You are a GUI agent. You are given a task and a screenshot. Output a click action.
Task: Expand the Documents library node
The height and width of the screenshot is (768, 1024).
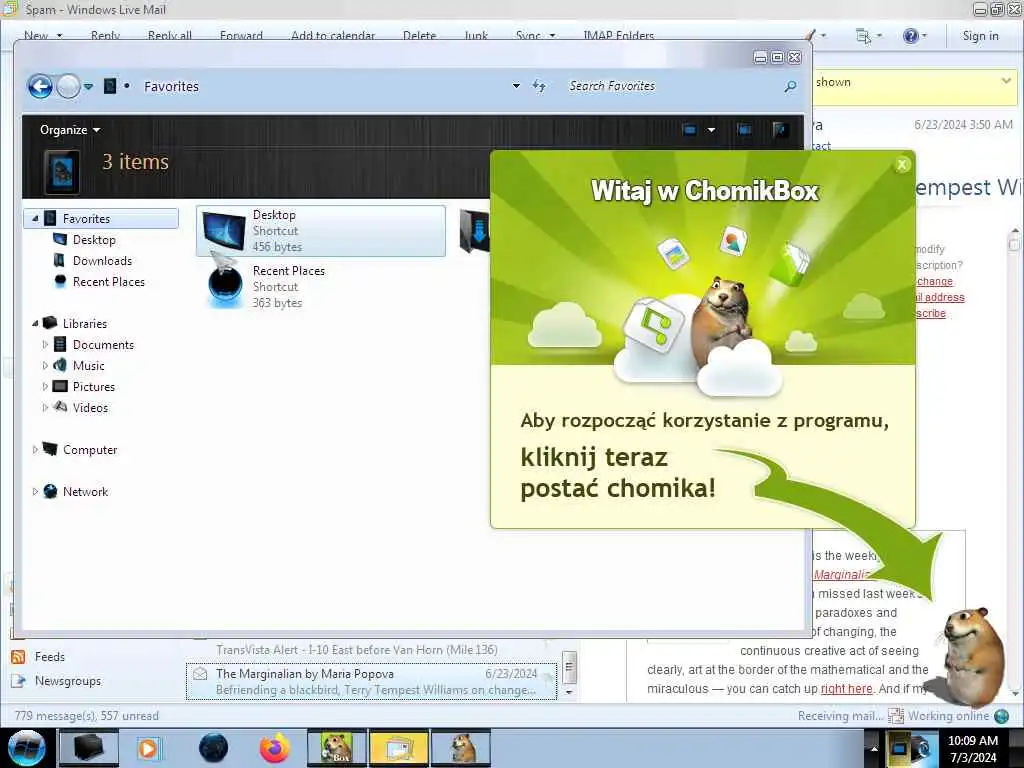45,344
